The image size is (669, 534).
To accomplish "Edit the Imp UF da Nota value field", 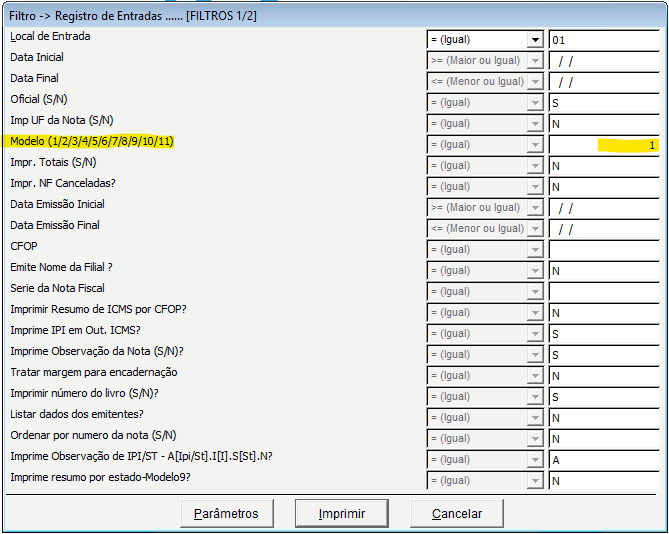I will tap(604, 124).
